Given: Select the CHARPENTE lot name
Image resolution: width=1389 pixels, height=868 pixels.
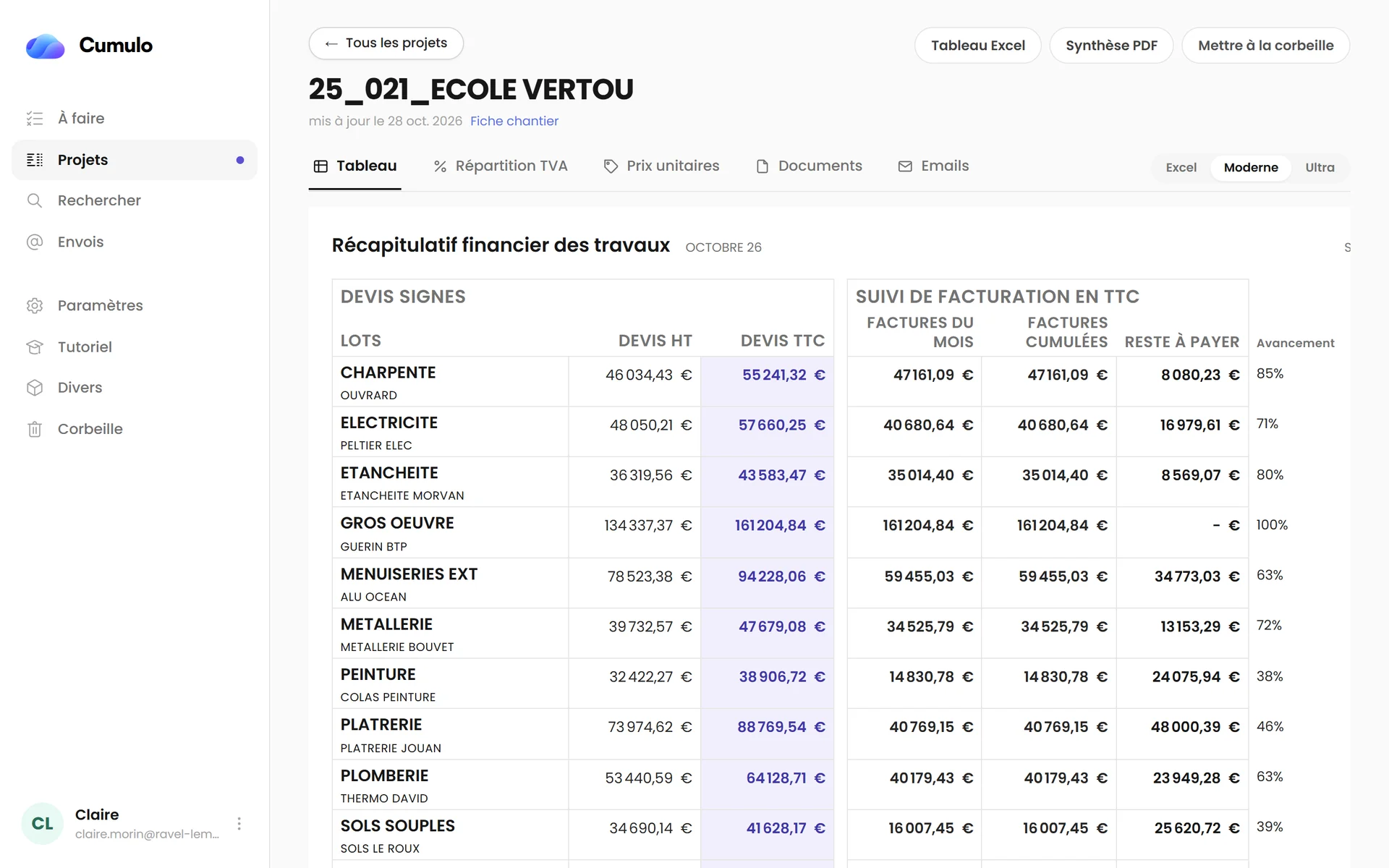Looking at the screenshot, I should coord(388,373).
